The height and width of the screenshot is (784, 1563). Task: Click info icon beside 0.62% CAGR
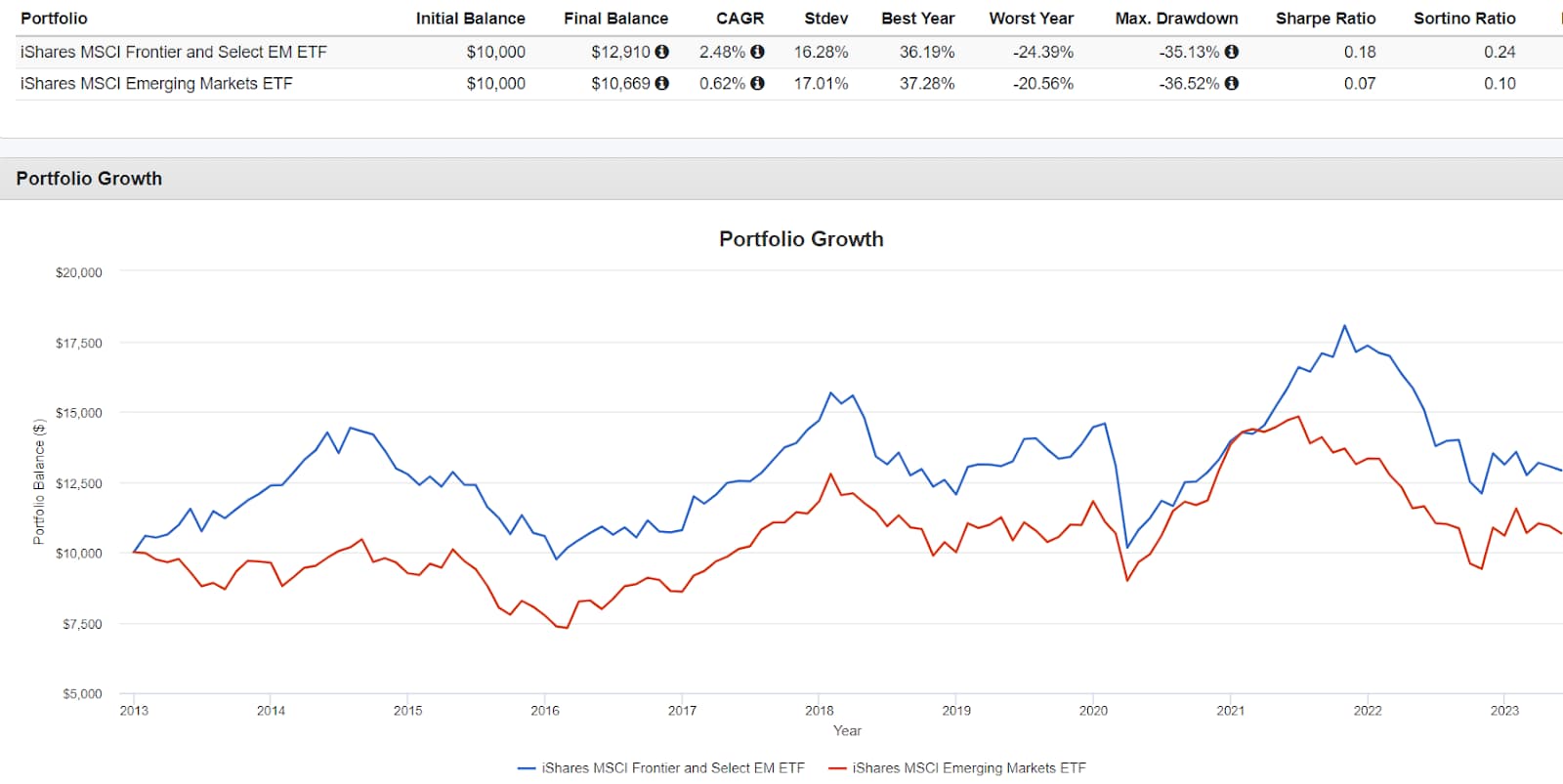(x=757, y=83)
